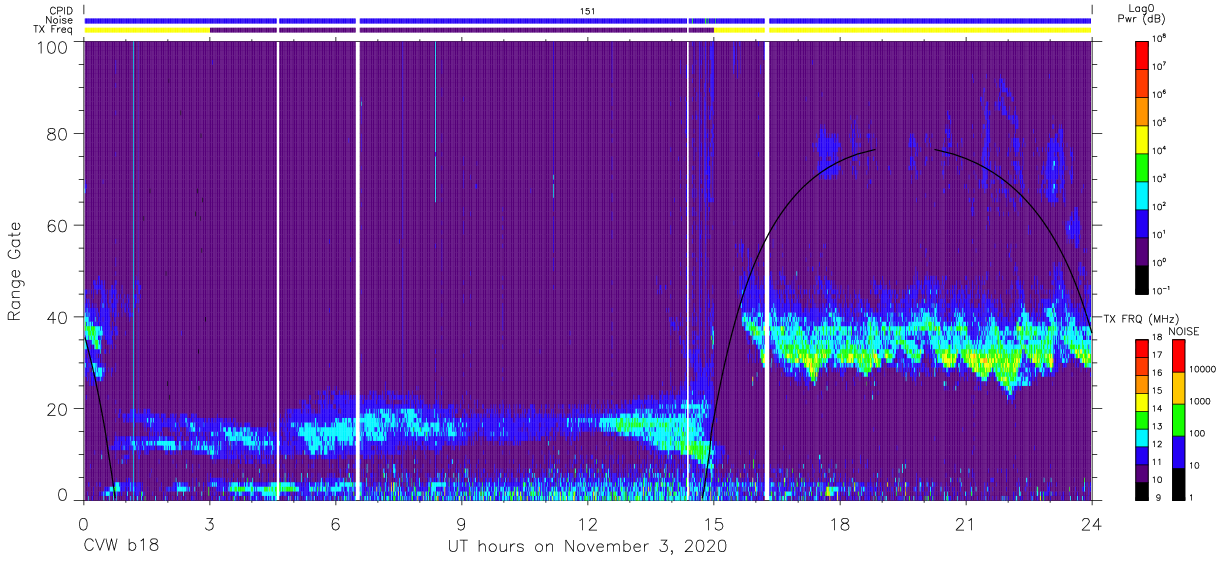This screenshot has width=1228, height=567.
Task: Click the 40 tick on Range Gate axis
Action: 58,317
